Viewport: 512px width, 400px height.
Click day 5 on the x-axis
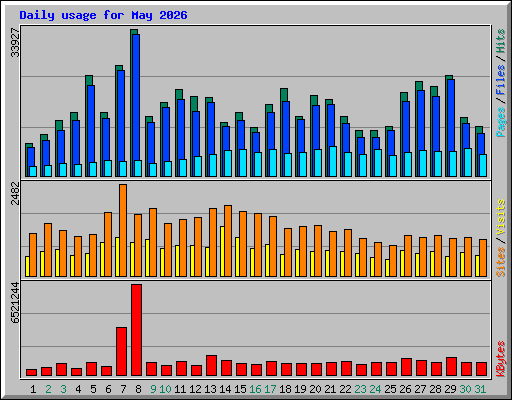point(93,389)
